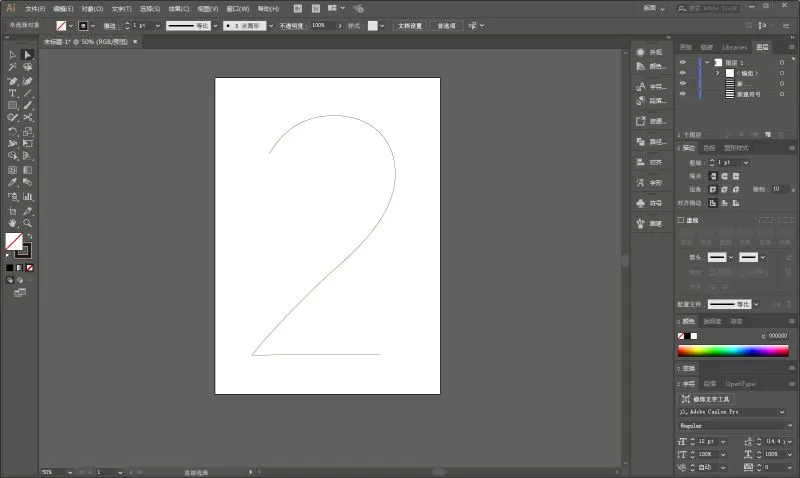Toggle visibility eye of 新建符号 row

[683, 94]
